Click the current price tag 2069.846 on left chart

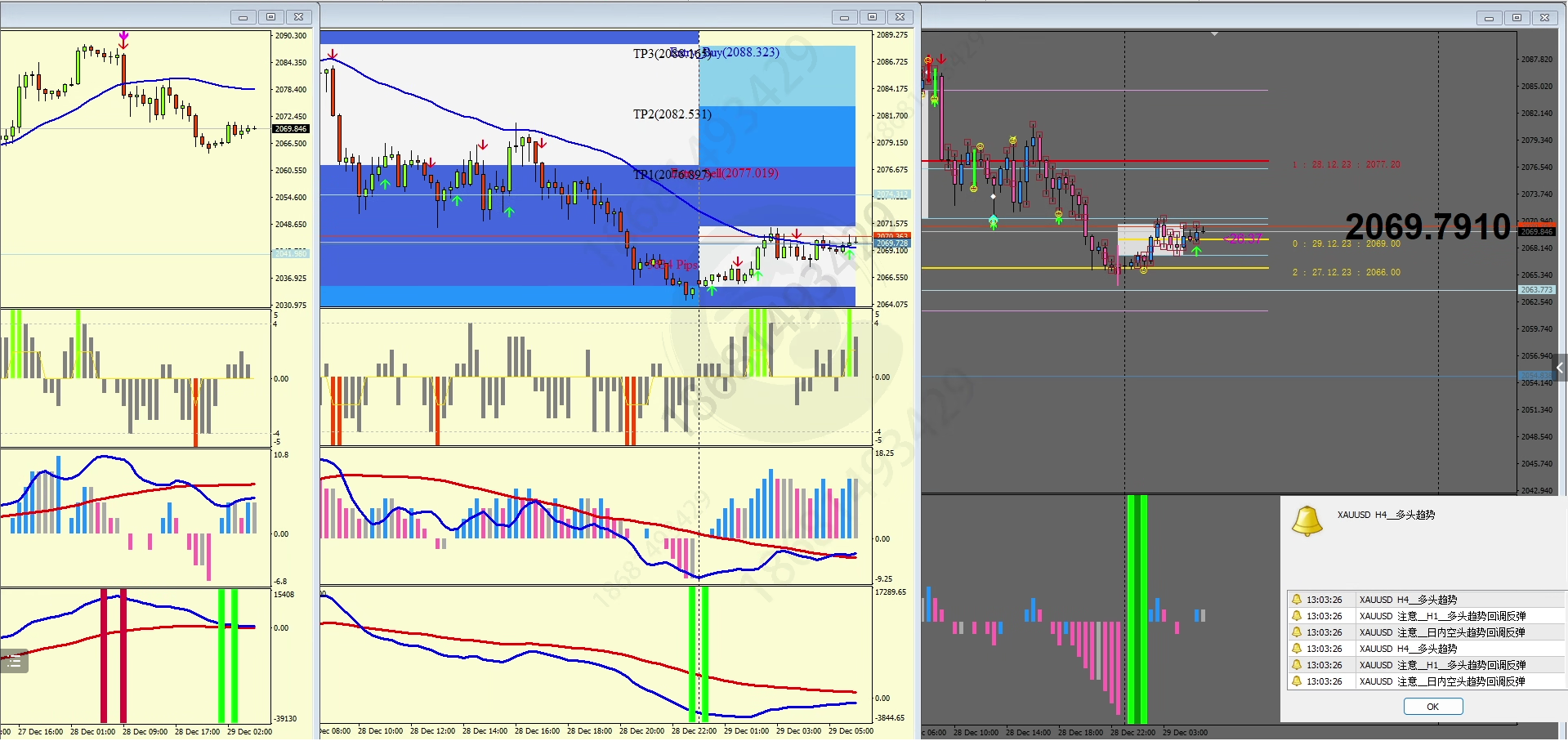(291, 129)
